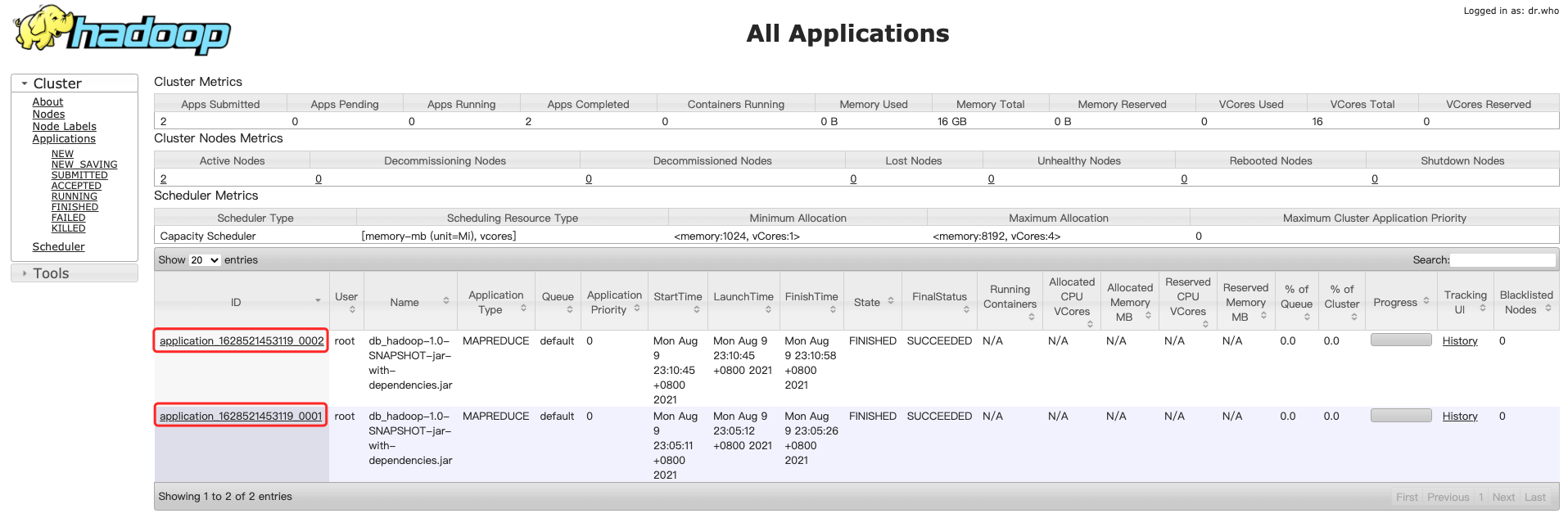
Task: Filter applications by ACCEPTED state
Action: (76, 186)
